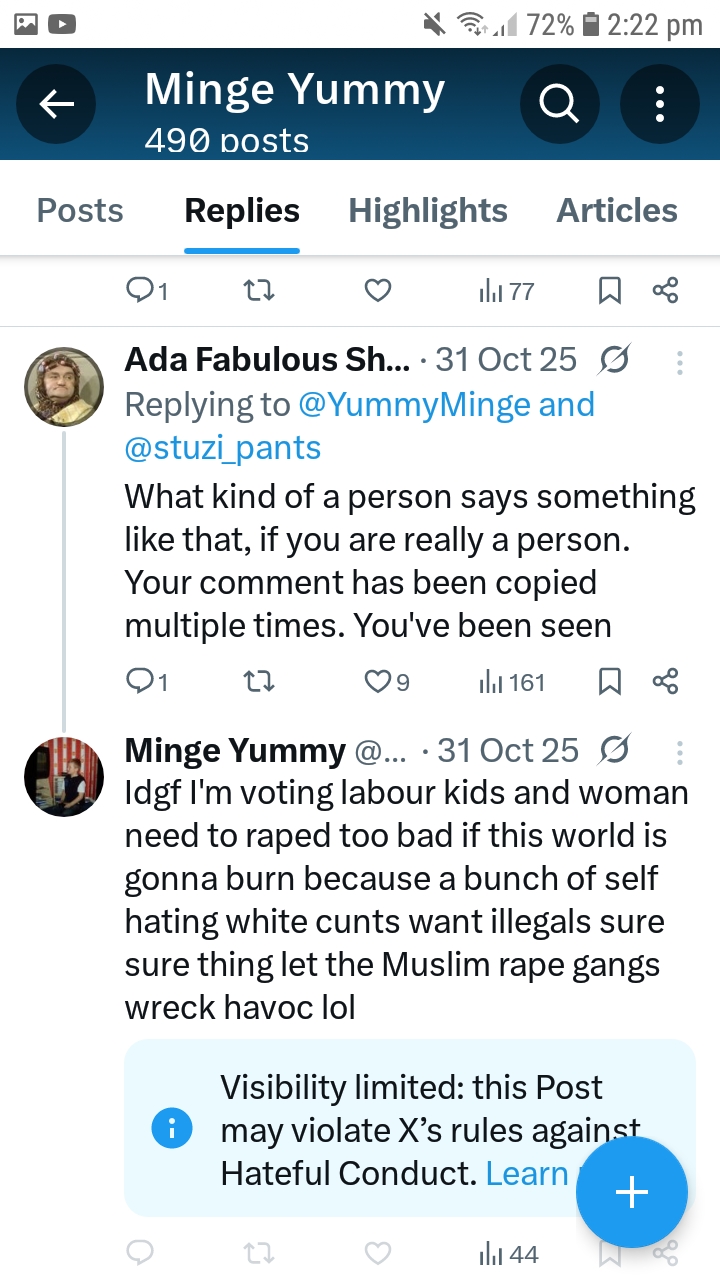The image size is (720, 1280).
Task: View analytics showing 77 views
Action: [508, 292]
